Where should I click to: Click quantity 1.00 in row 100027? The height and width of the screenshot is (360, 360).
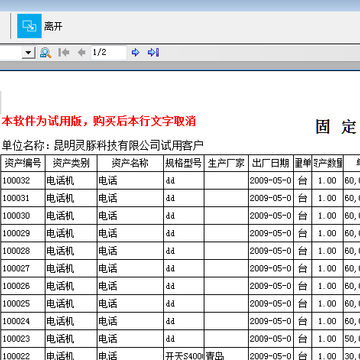click(327, 268)
